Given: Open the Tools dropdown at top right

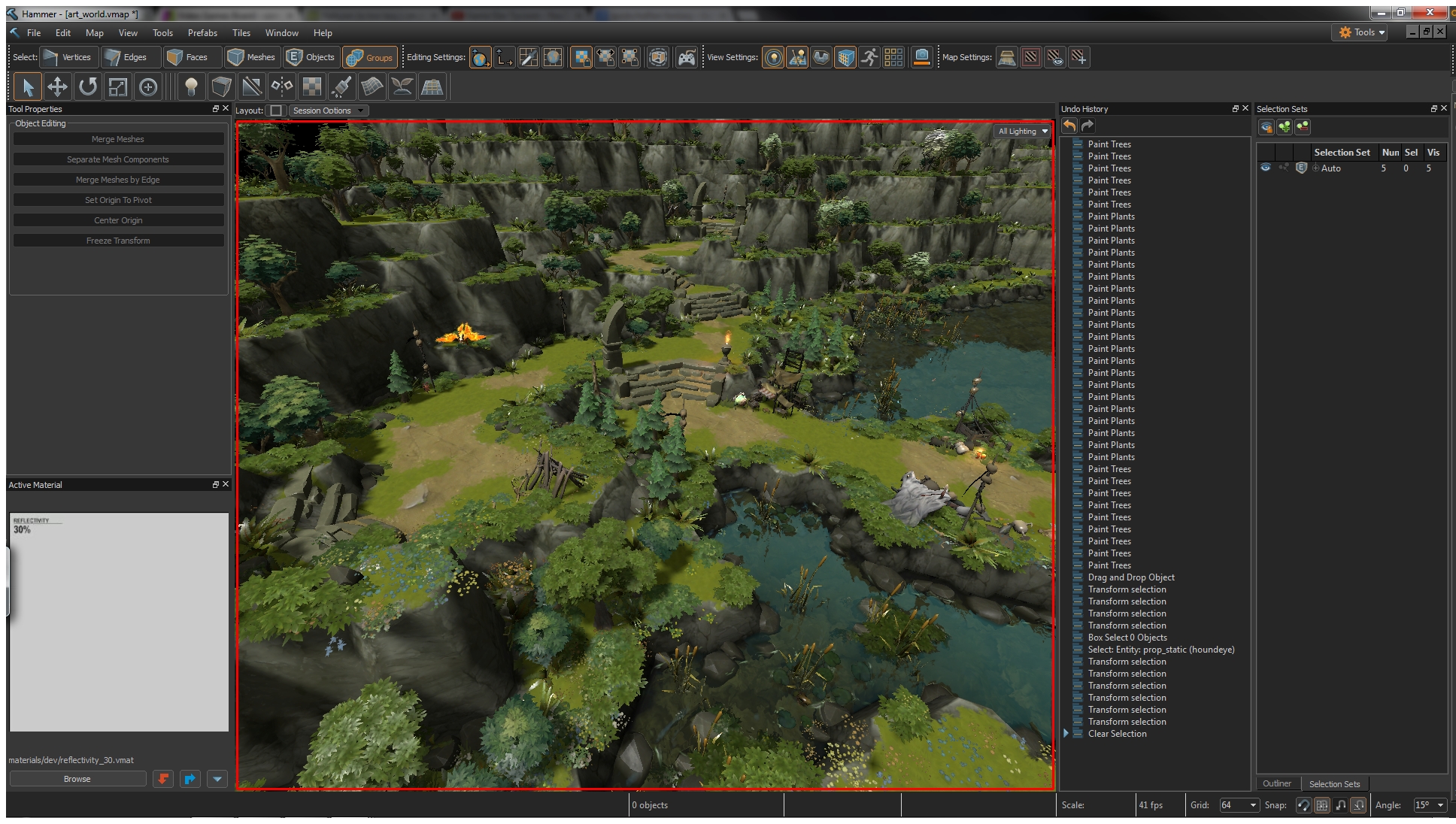Looking at the screenshot, I should click(x=1361, y=32).
